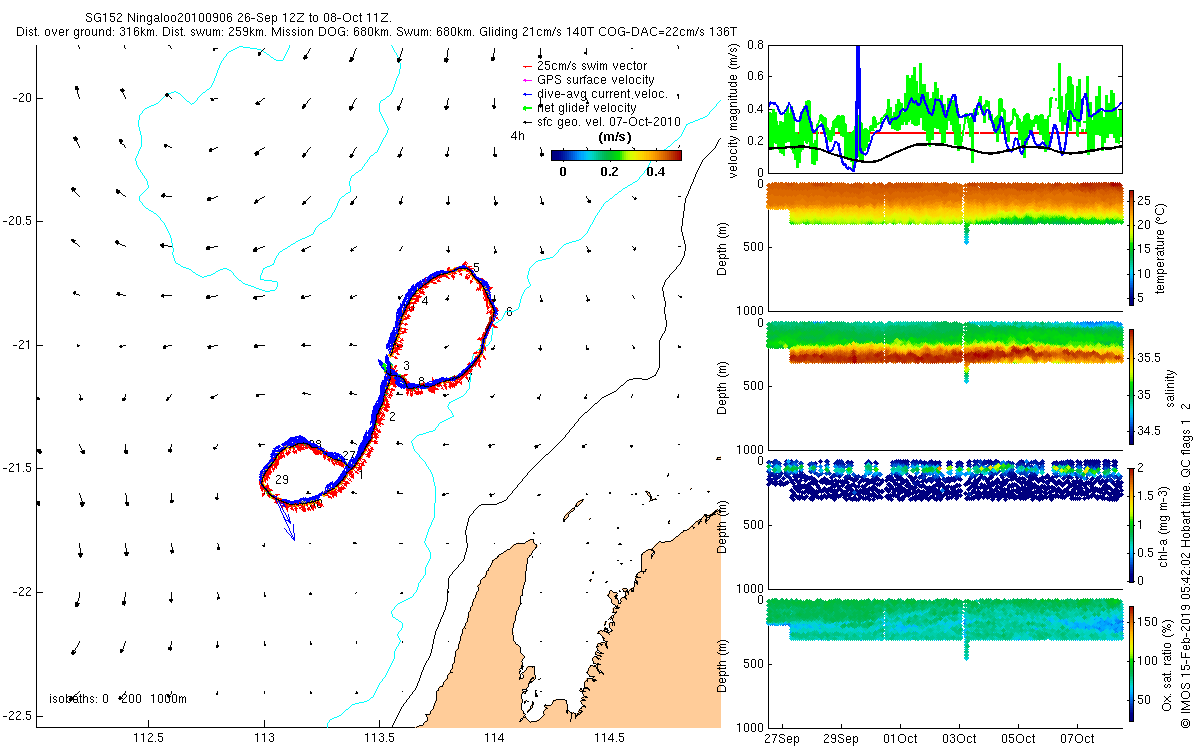Click longitude tick '113.5' on the map axis
The width and height of the screenshot is (1200, 750).
pos(379,739)
